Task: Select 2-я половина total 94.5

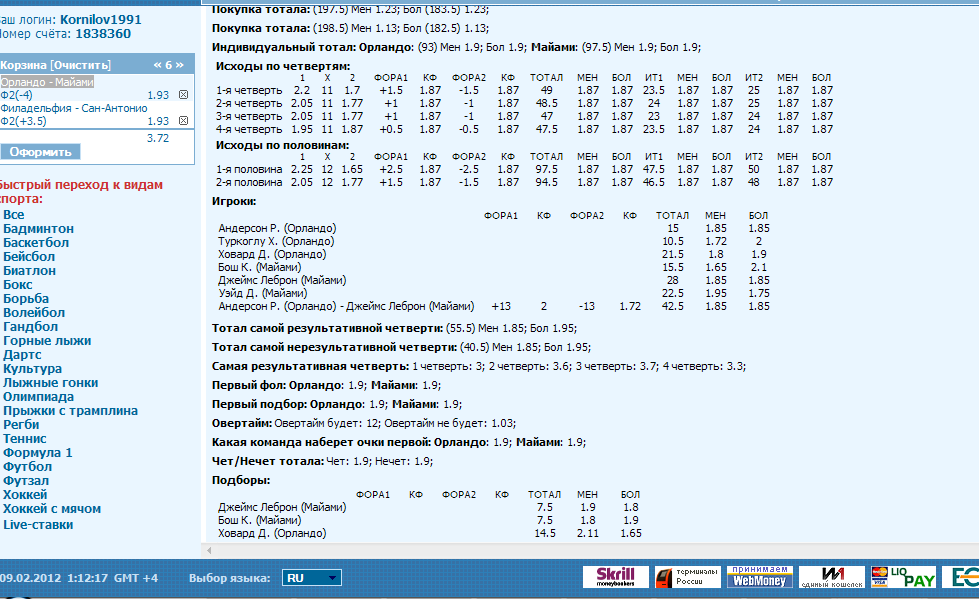Action: click(546, 182)
